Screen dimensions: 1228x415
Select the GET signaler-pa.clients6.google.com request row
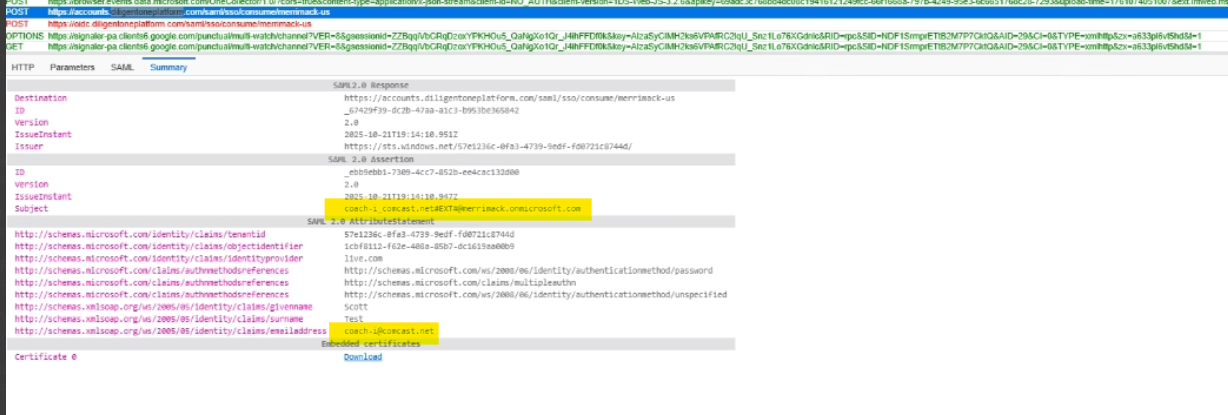click(614, 46)
